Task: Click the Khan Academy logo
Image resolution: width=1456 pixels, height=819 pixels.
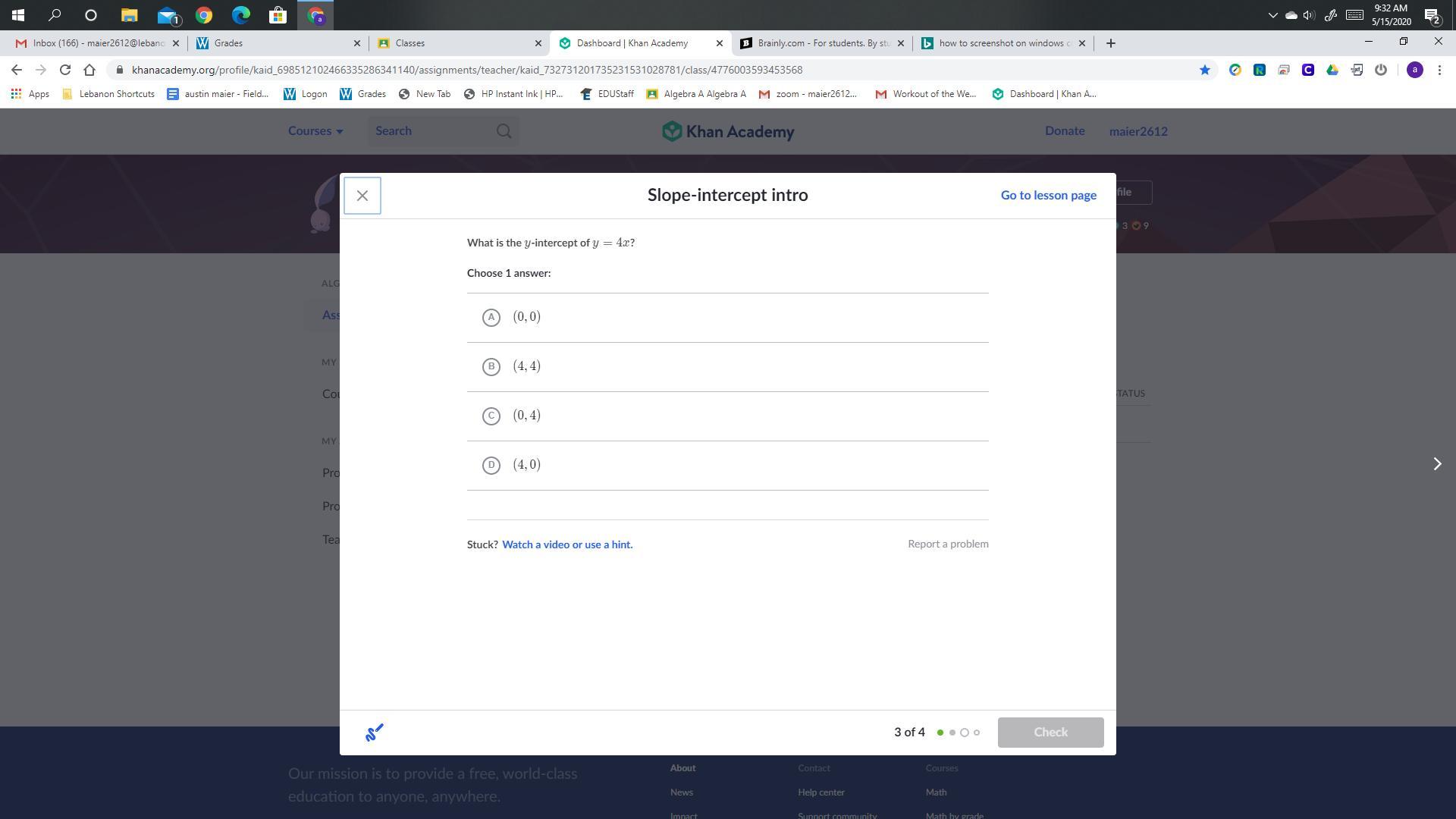Action: [x=727, y=131]
